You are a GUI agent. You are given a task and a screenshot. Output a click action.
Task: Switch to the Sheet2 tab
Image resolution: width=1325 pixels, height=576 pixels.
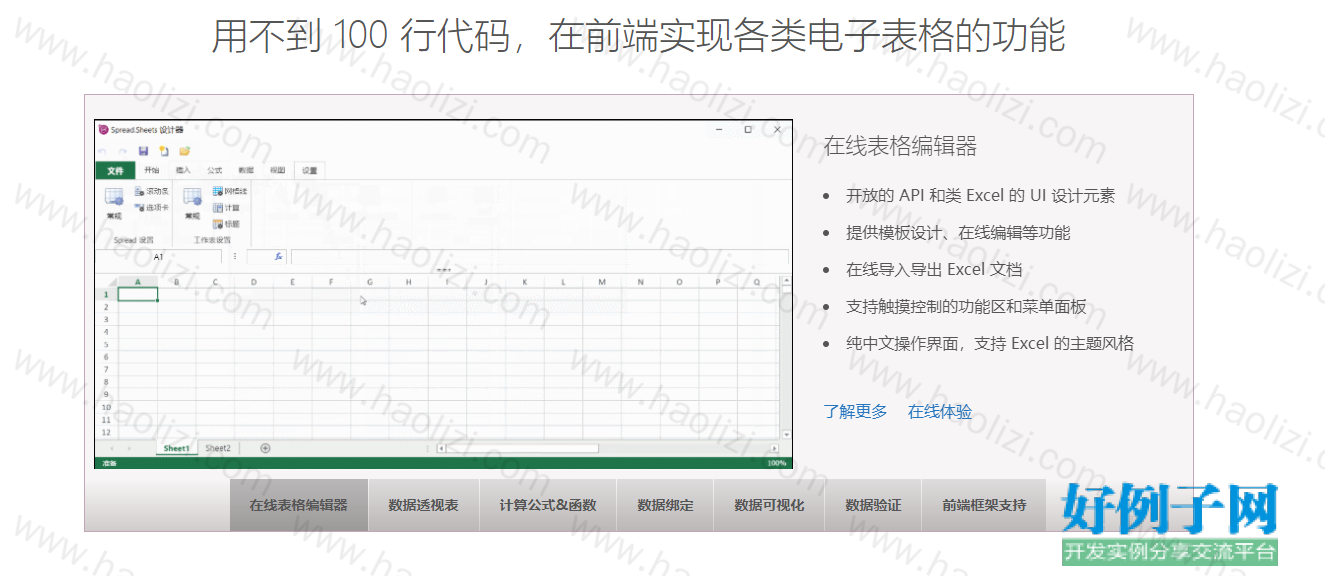218,448
